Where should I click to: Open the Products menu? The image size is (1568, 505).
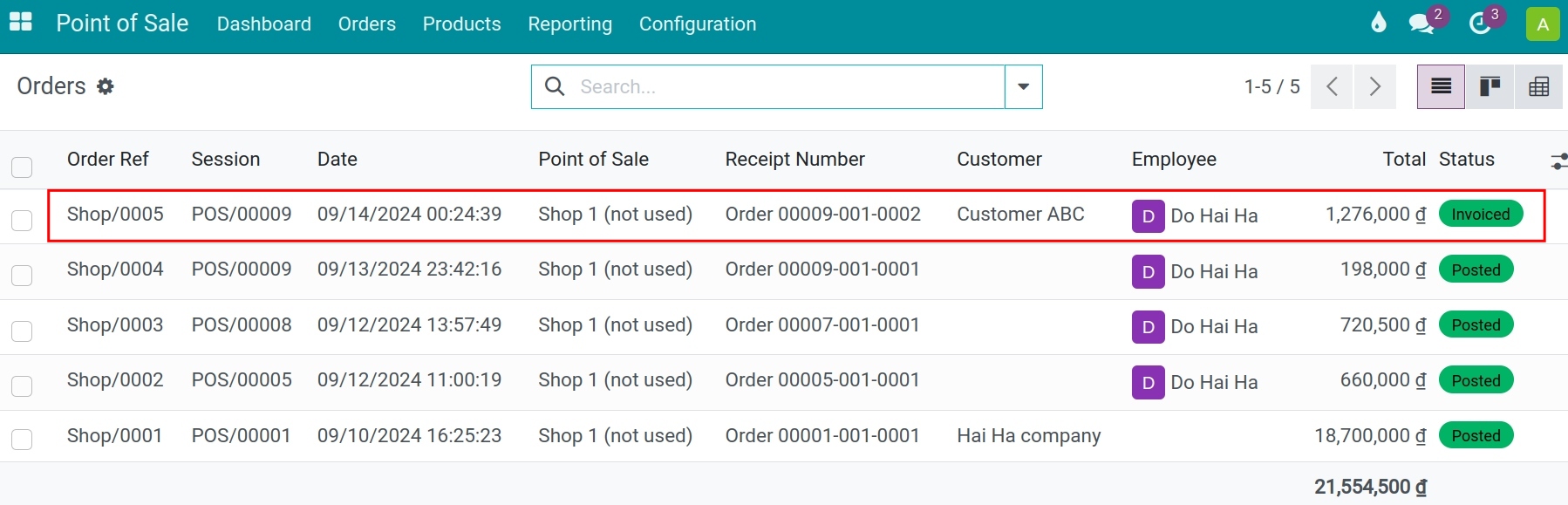pos(462,24)
